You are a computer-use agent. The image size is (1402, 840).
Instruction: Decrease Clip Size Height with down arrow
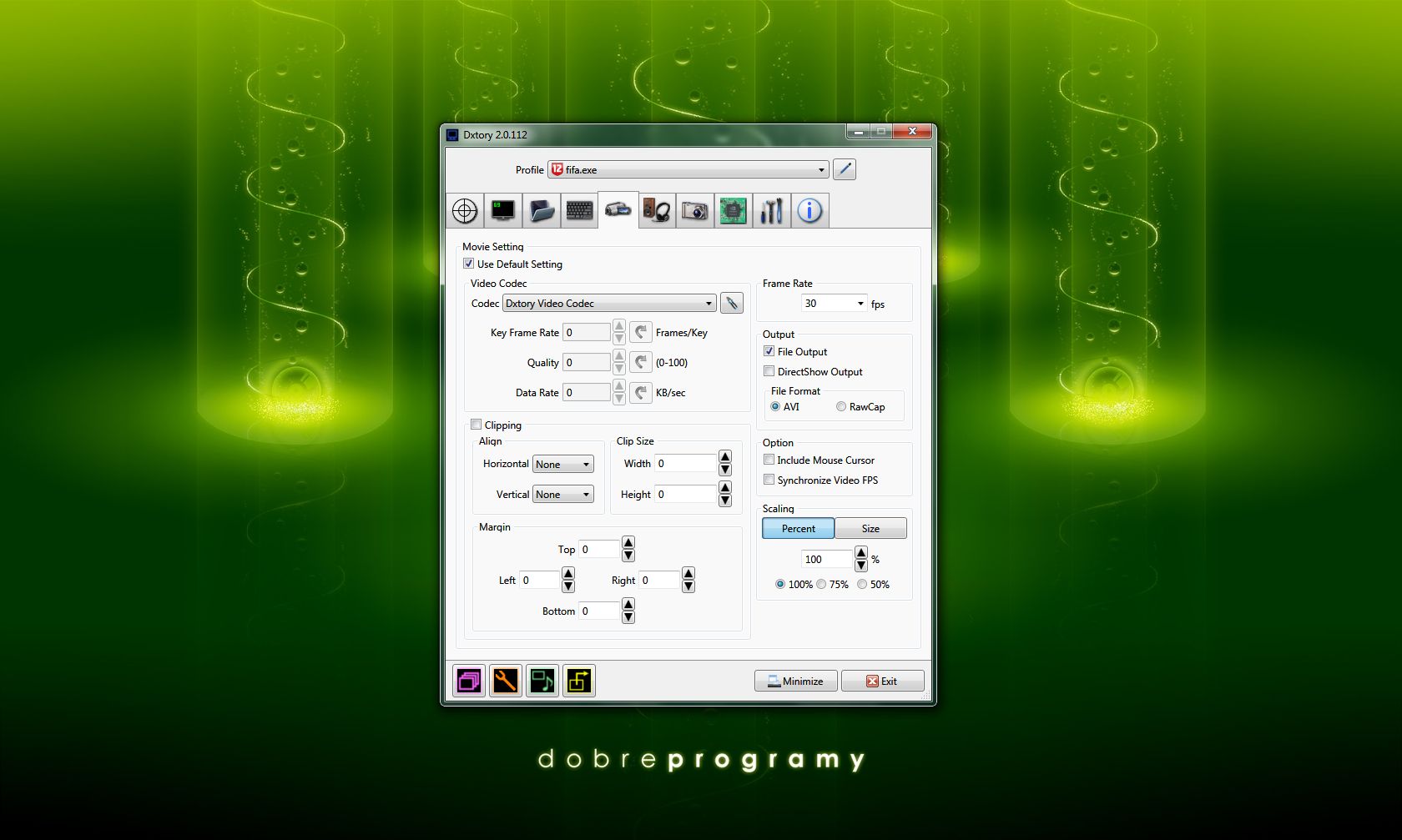pyautogui.click(x=725, y=500)
